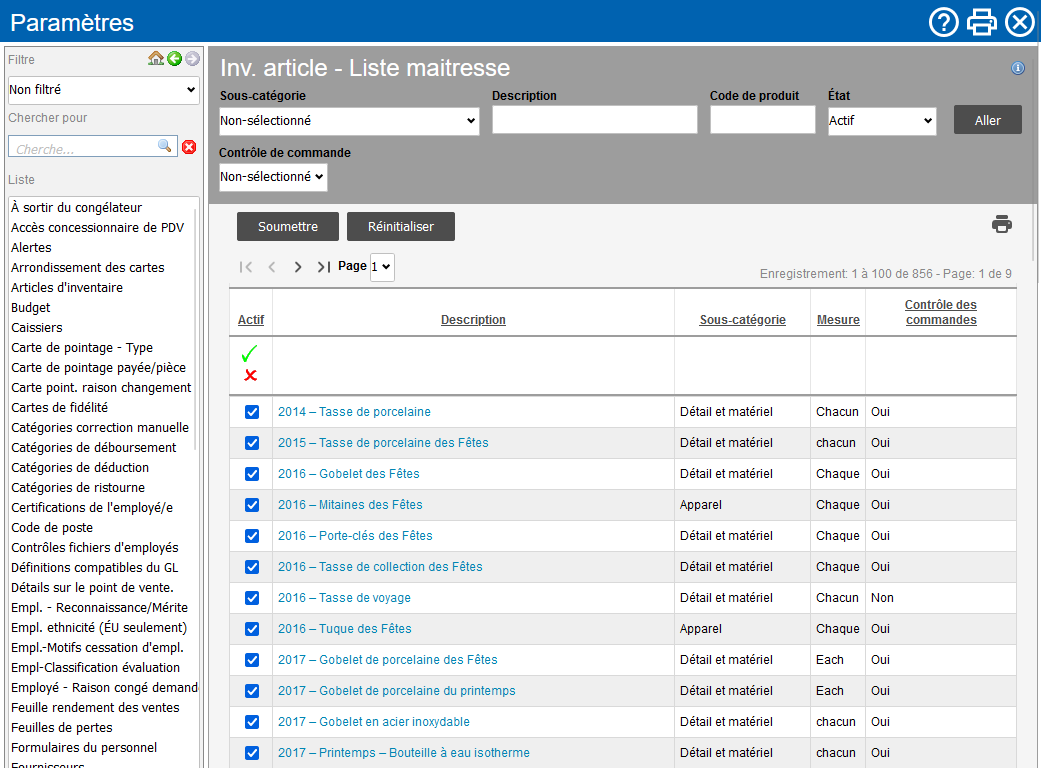Viewport: 1041px width, 768px height.
Task: Click the help question mark icon
Action: click(943, 22)
